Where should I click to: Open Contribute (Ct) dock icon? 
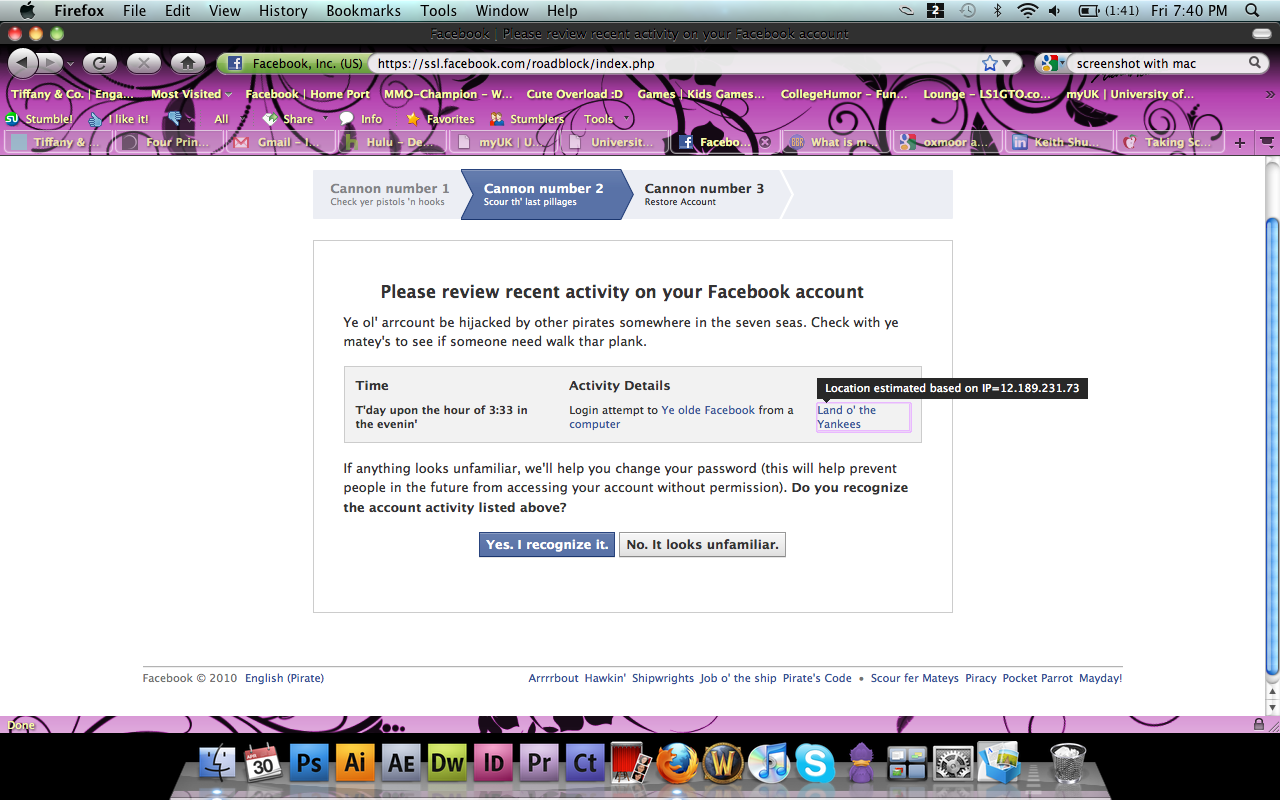[585, 764]
